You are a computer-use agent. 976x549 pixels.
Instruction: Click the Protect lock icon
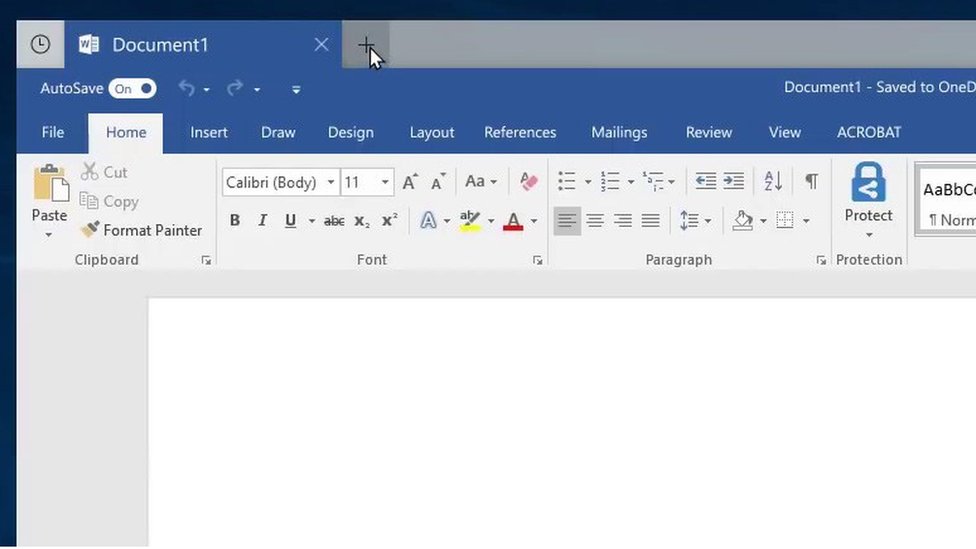point(868,182)
